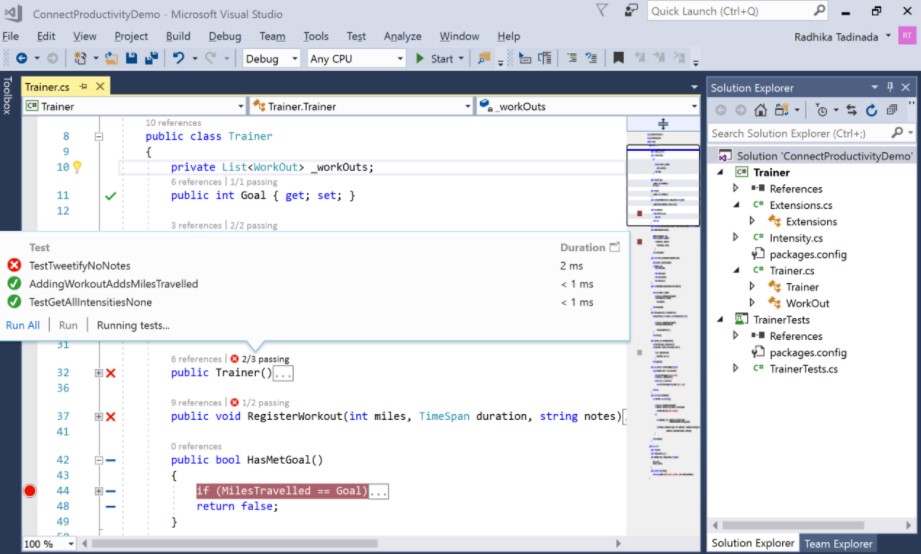921x554 pixels.
Task: Click the Save All icon
Action: coord(152,58)
